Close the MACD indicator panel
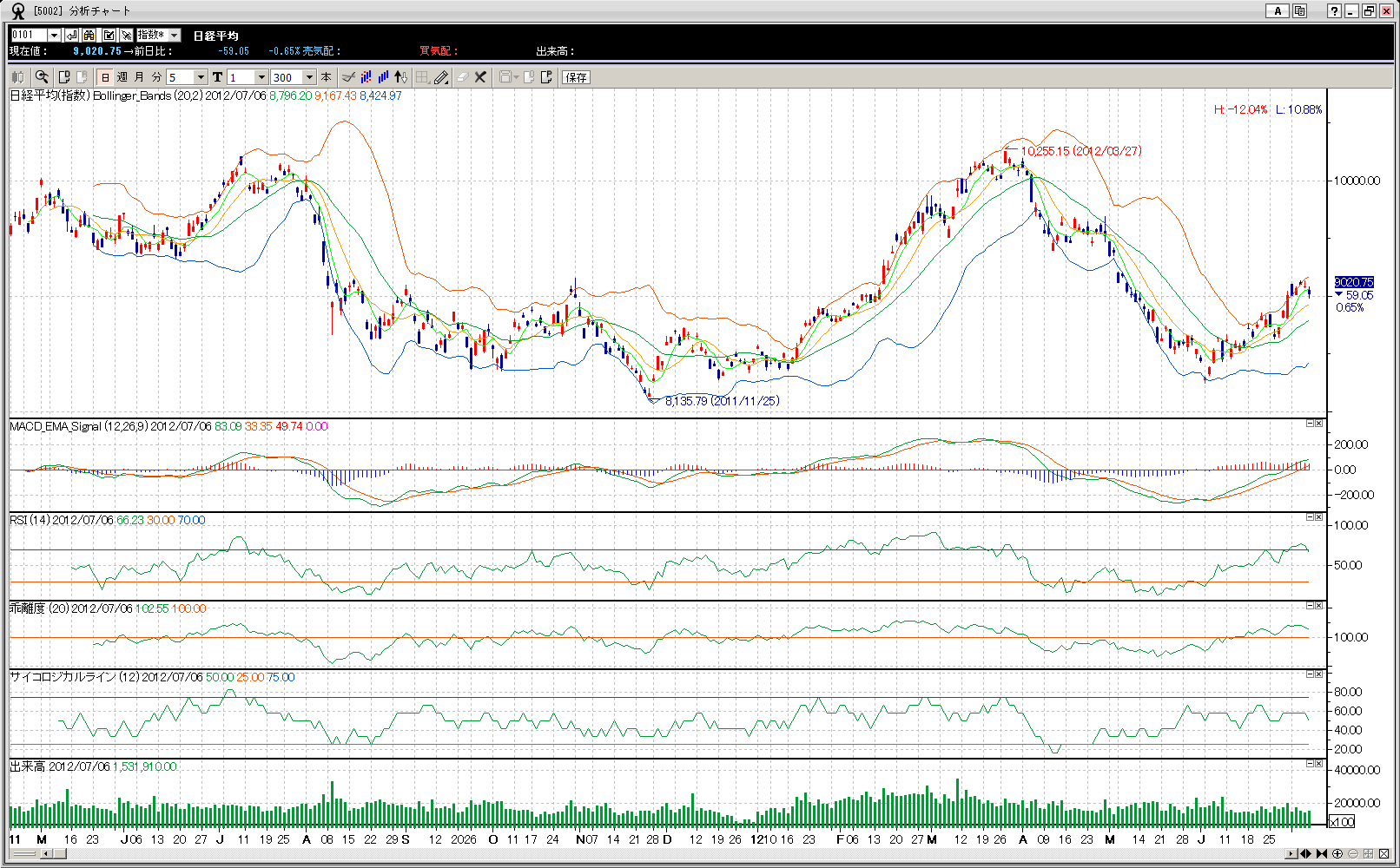 coord(1318,424)
